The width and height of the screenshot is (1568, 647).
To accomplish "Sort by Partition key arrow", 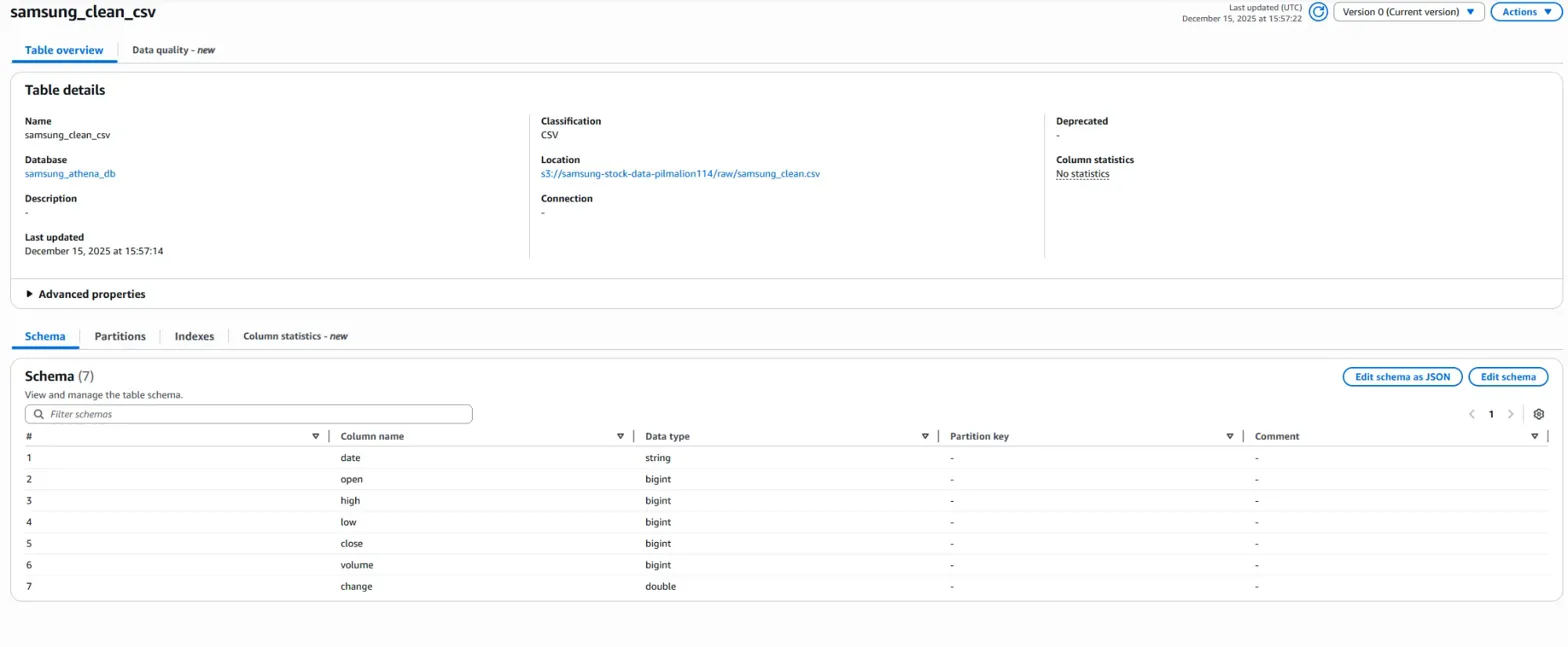I will pos(1230,436).
